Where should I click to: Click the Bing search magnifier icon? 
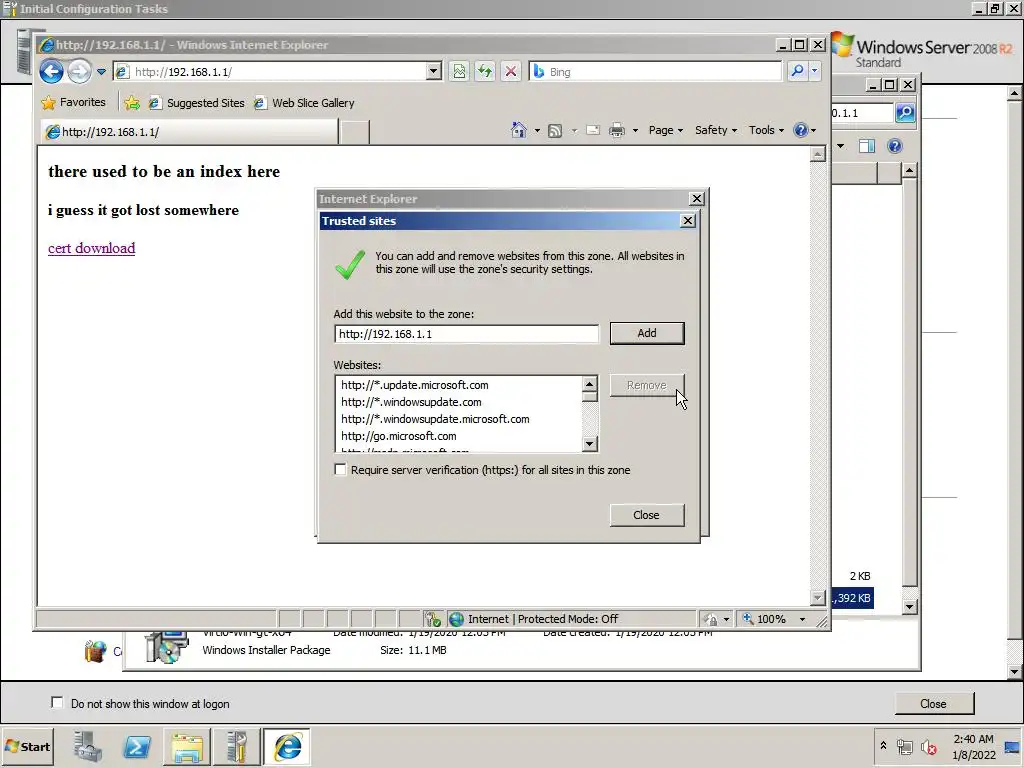tap(797, 71)
